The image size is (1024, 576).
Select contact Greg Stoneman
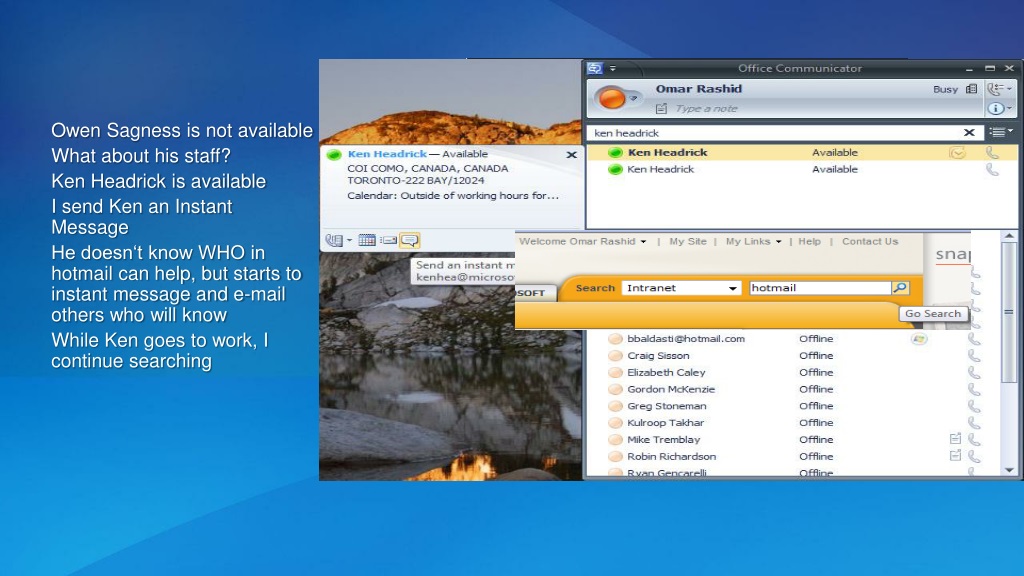point(667,406)
